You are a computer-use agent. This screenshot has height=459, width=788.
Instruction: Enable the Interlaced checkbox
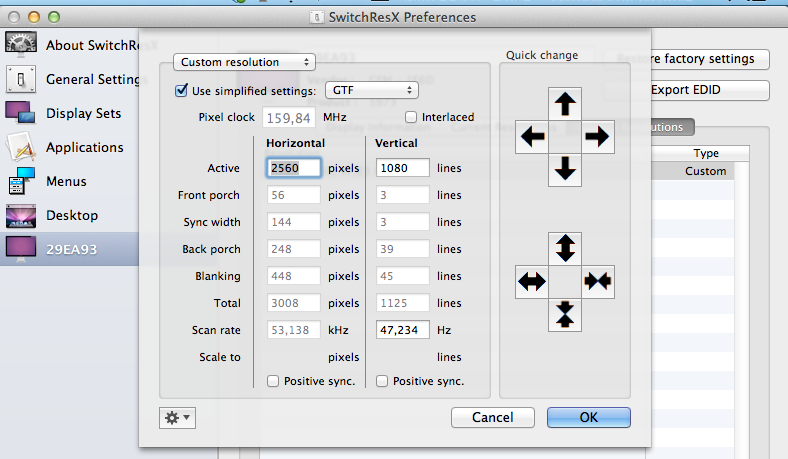411,117
